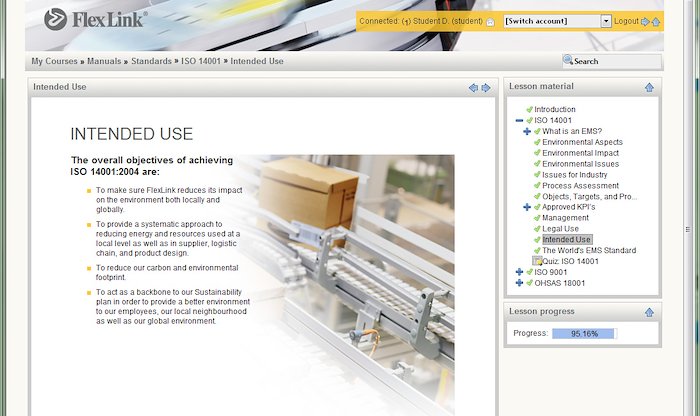Click the checkmark beside Environmental Aspects
700x416 pixels.
pyautogui.click(x=537, y=142)
